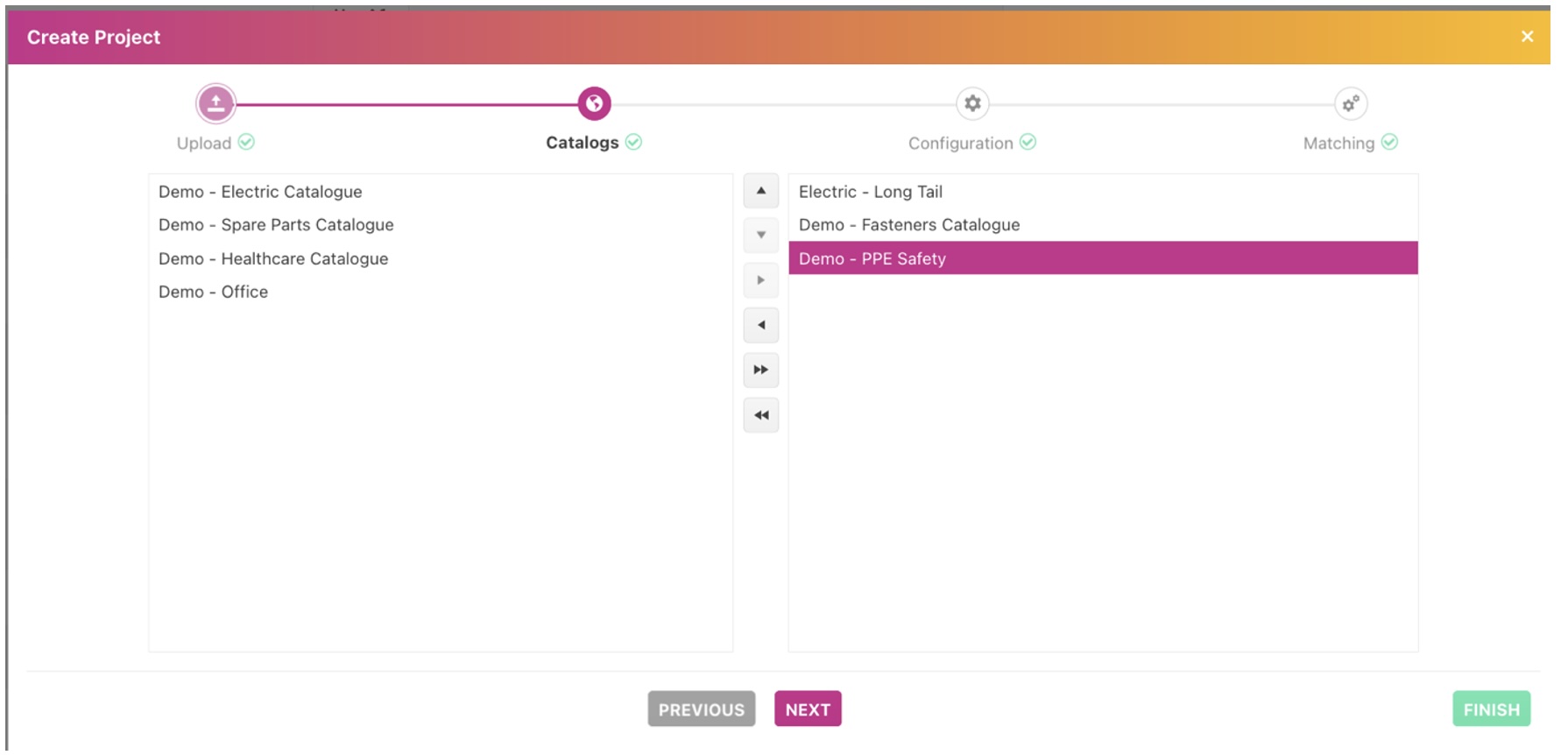Switch to the Configuration step label

click(961, 143)
